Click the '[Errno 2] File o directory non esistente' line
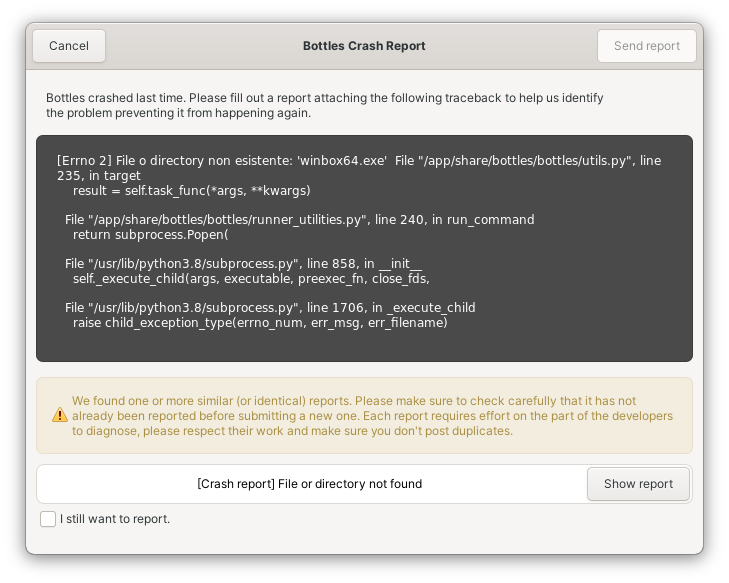 click(x=359, y=168)
